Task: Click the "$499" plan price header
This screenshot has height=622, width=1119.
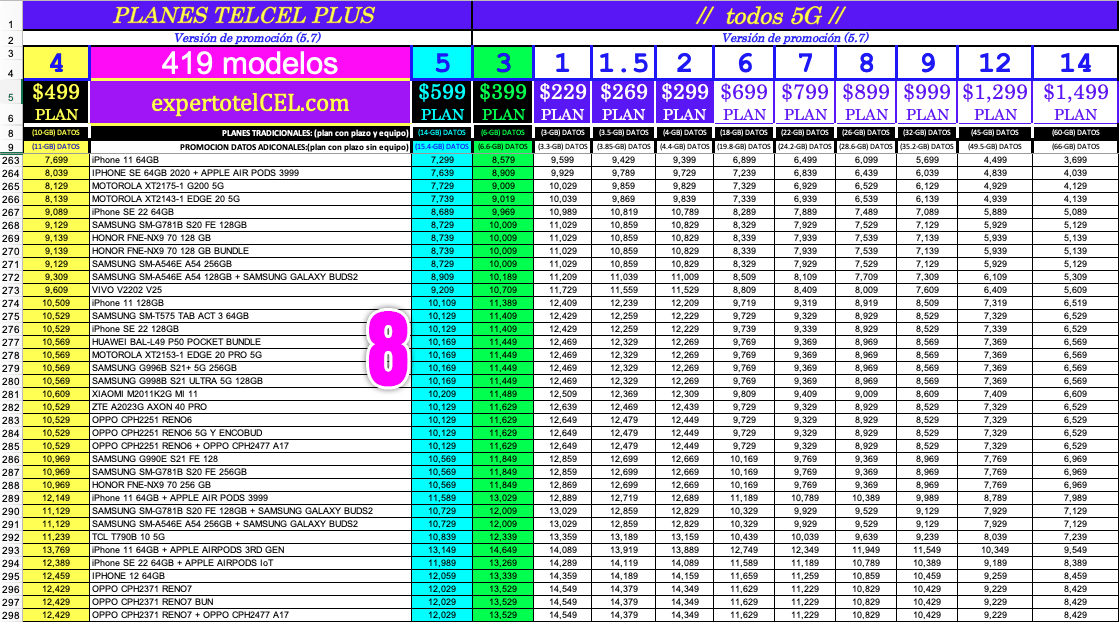Action: click(x=56, y=92)
